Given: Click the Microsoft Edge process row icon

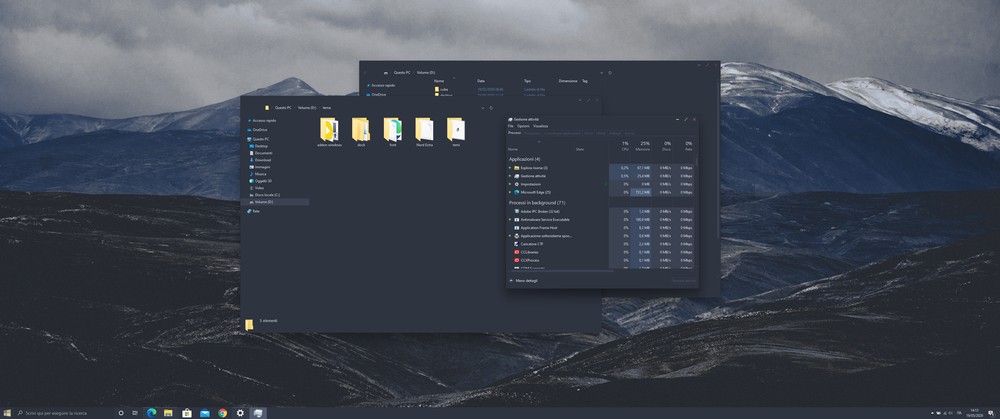Looking at the screenshot, I should (517, 192).
